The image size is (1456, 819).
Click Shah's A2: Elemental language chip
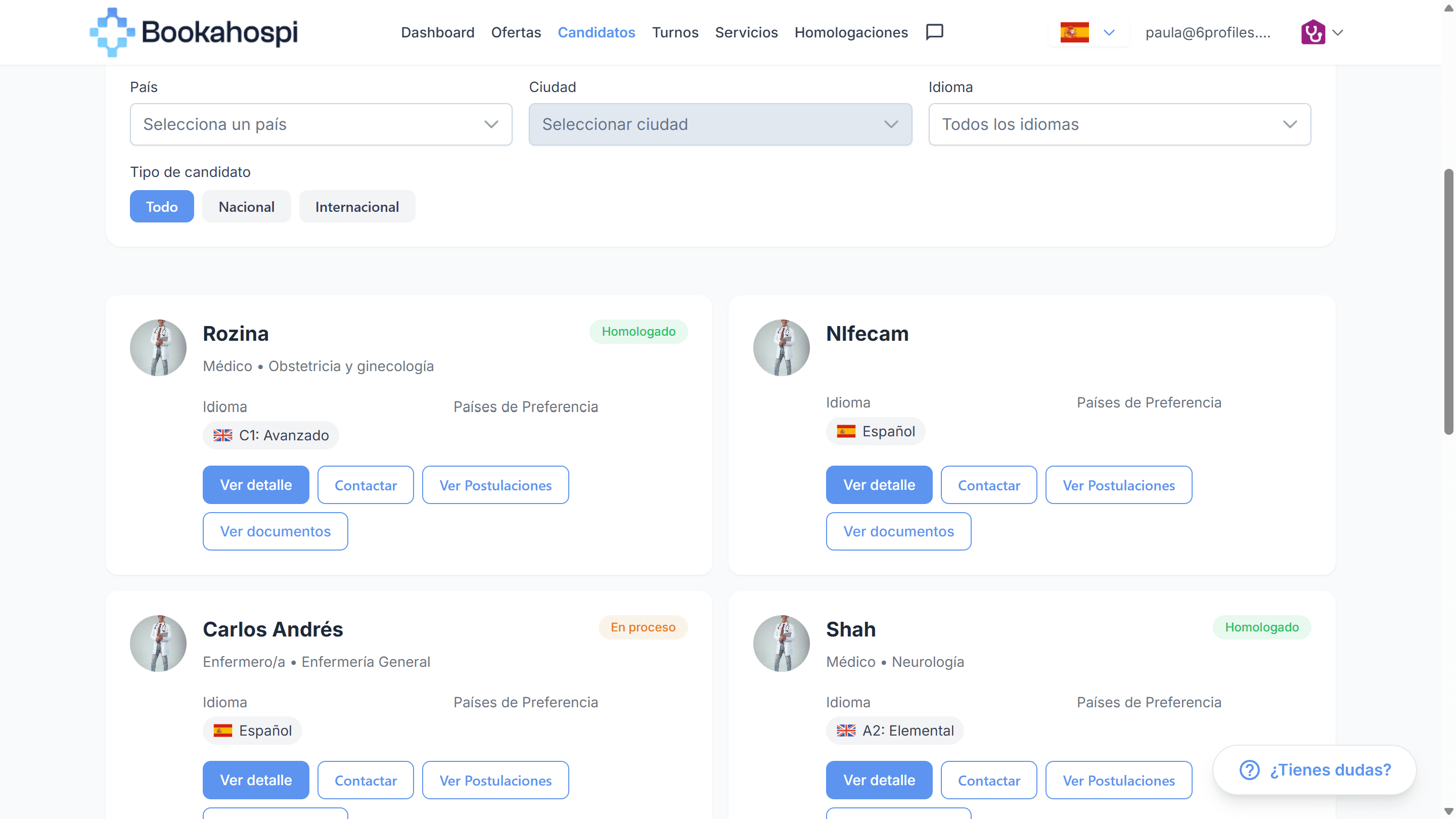[x=895, y=731]
